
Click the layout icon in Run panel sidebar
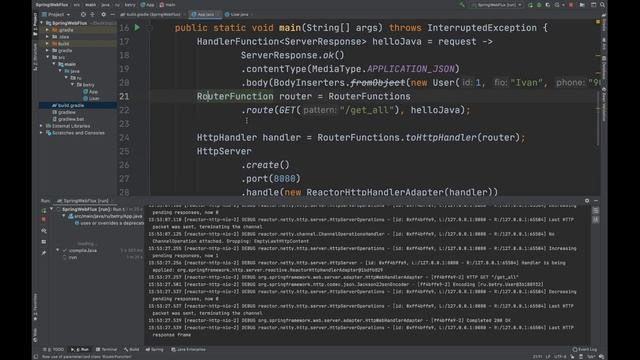44,242
